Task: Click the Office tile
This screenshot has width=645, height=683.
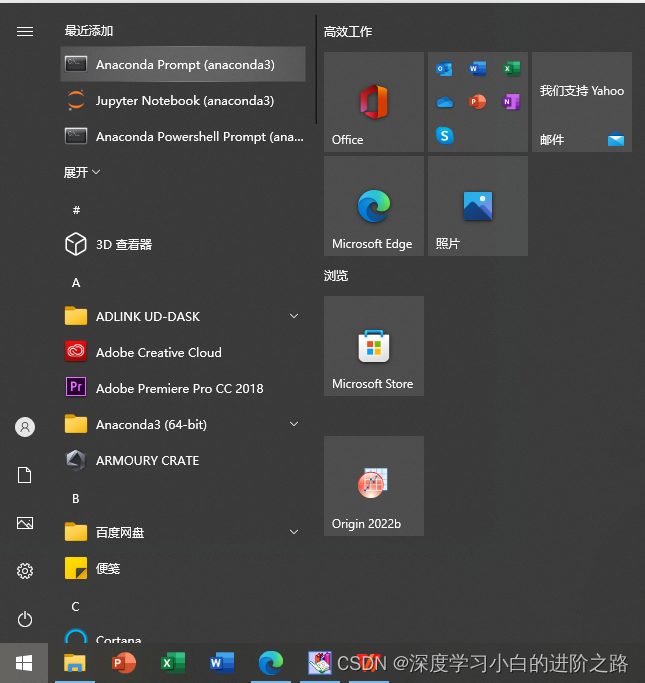Action: [374, 102]
